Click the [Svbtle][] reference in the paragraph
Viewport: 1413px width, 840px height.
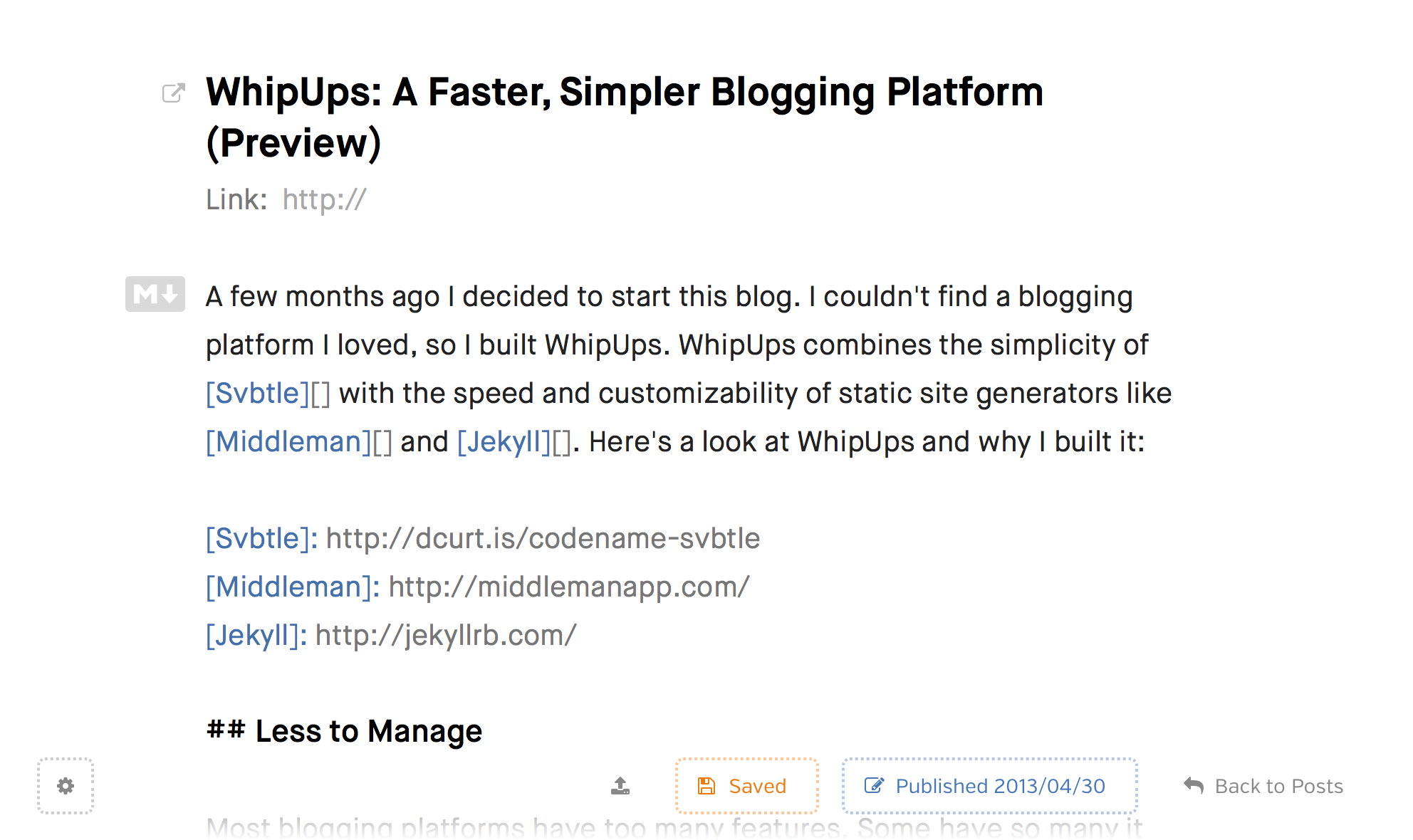(x=268, y=394)
